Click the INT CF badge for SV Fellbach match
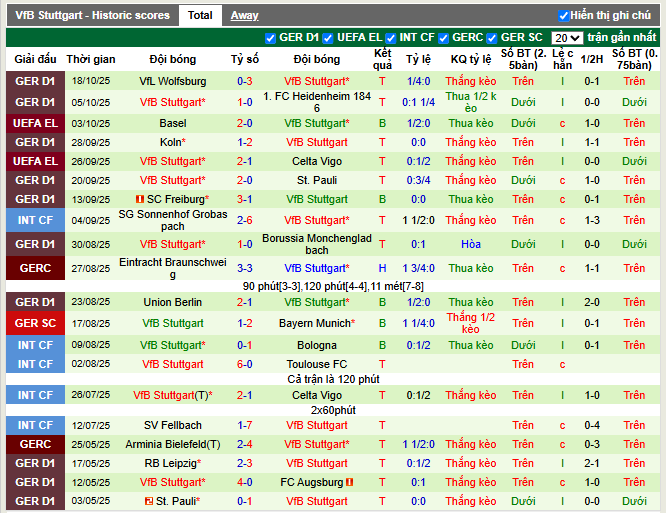 (x=34, y=425)
